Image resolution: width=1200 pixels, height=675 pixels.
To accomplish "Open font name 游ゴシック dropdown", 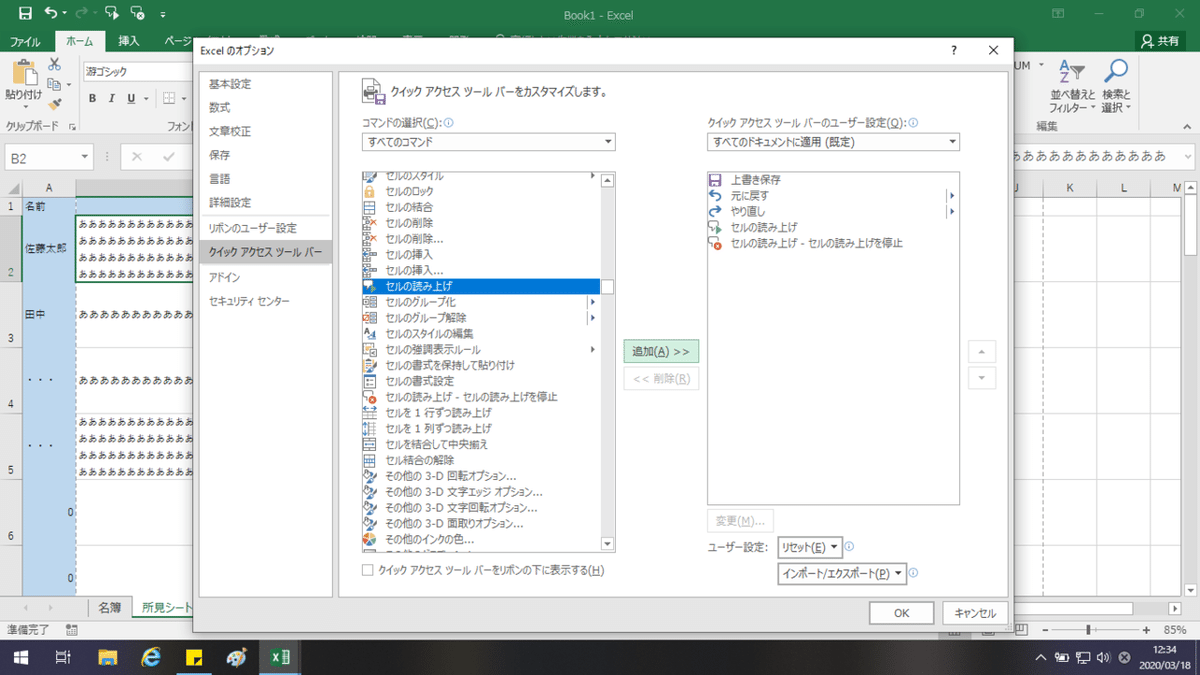I will tap(140, 72).
